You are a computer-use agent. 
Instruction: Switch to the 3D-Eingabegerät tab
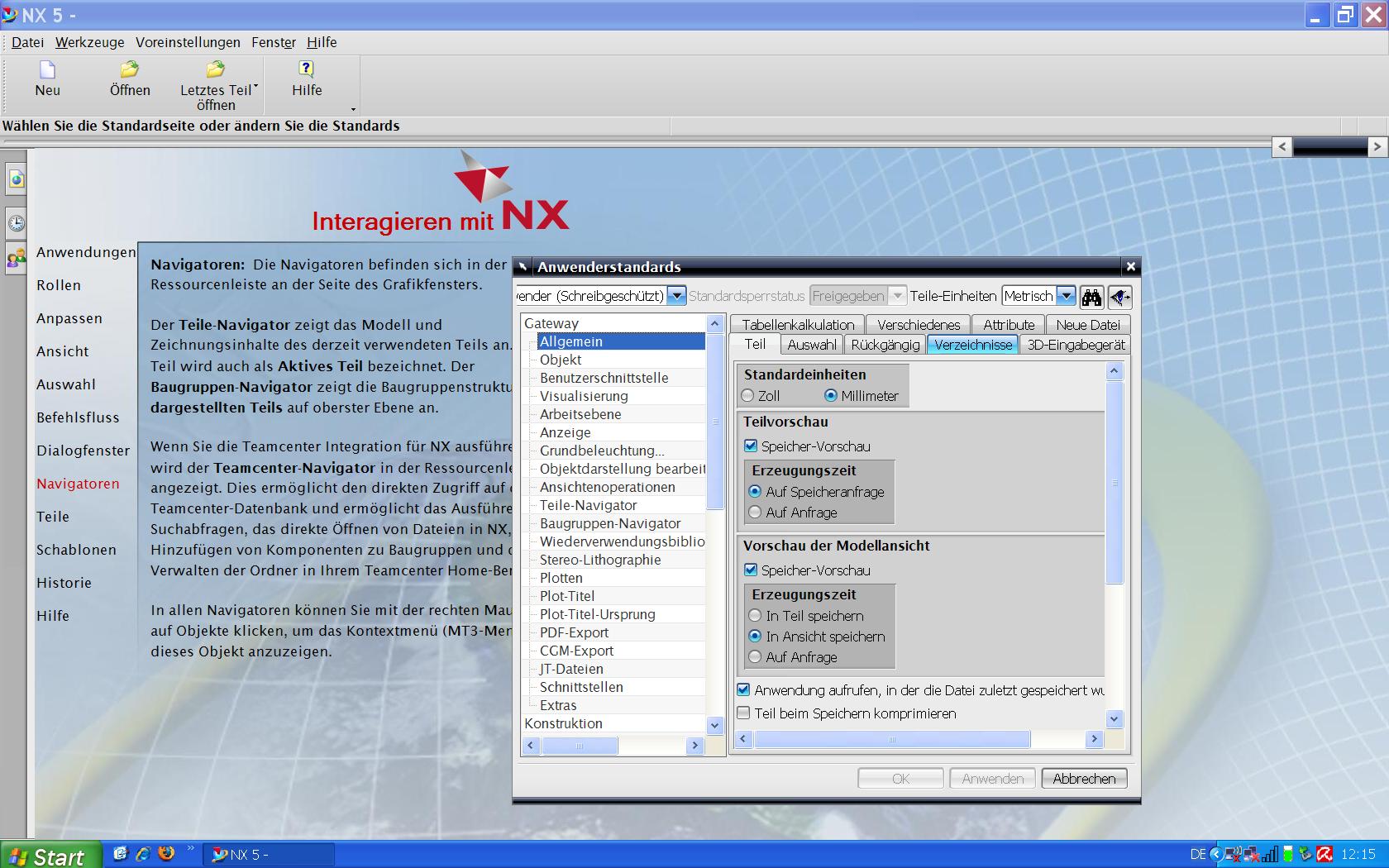click(x=1076, y=345)
